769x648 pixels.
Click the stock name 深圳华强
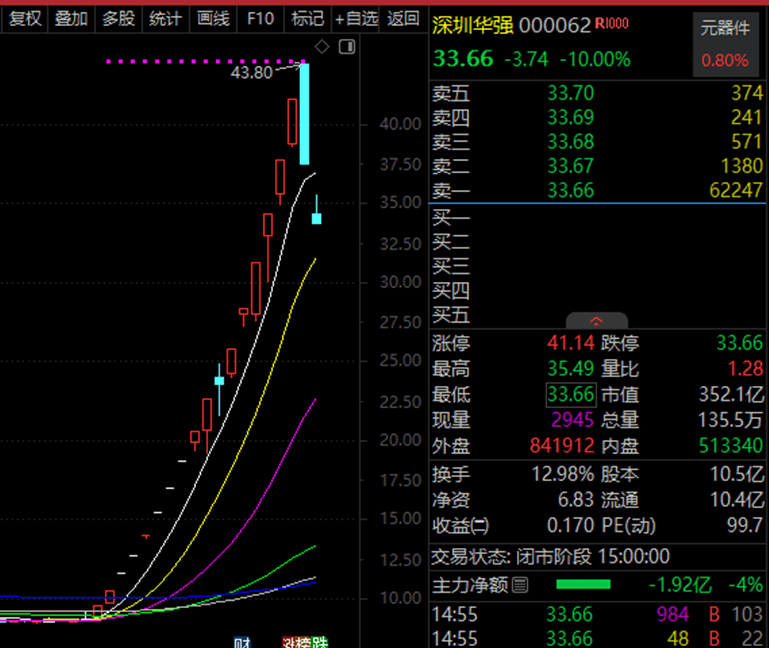click(x=472, y=26)
